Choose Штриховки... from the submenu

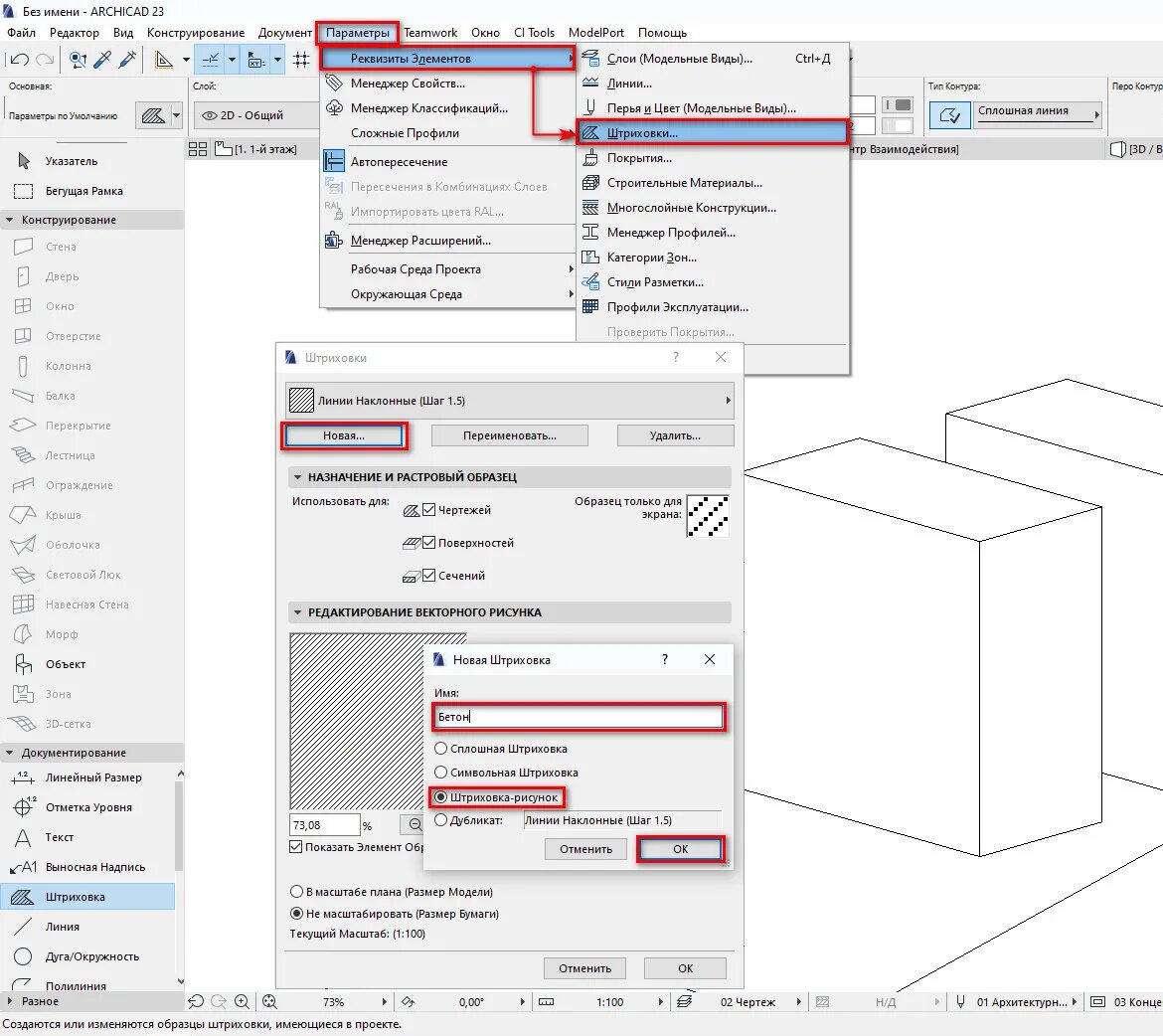pos(713,133)
